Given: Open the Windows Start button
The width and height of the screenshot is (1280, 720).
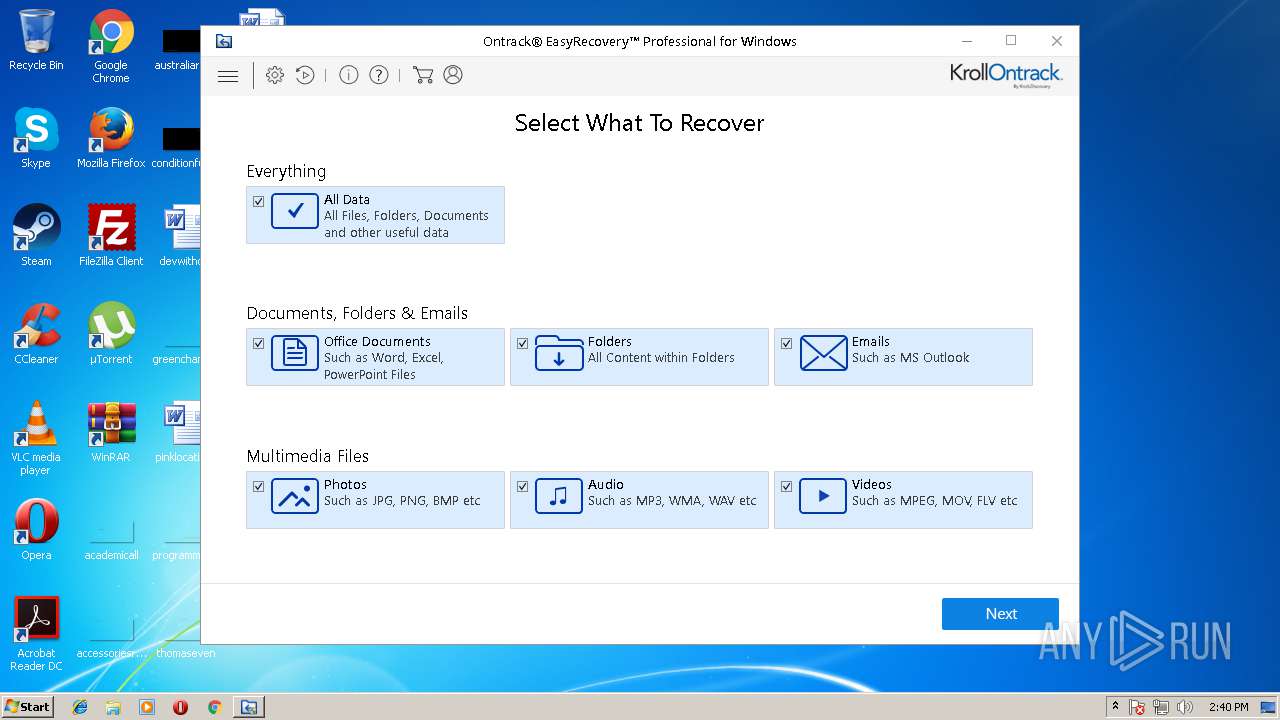Looking at the screenshot, I should pos(27,706).
